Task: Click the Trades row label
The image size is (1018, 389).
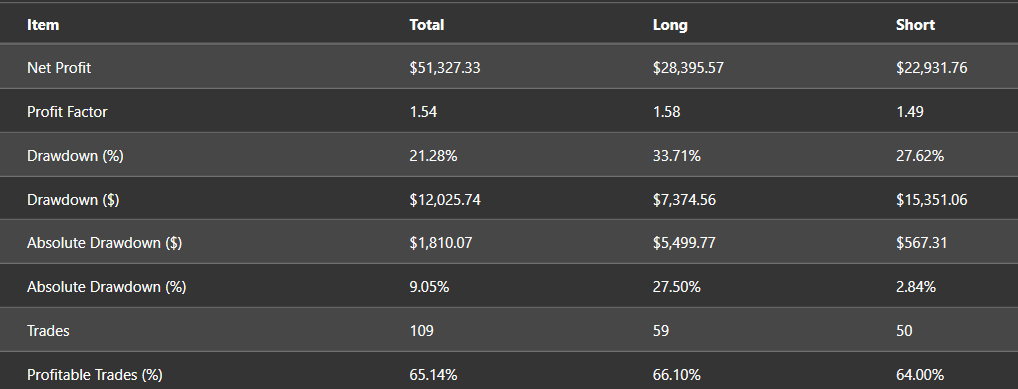Action: tap(48, 331)
